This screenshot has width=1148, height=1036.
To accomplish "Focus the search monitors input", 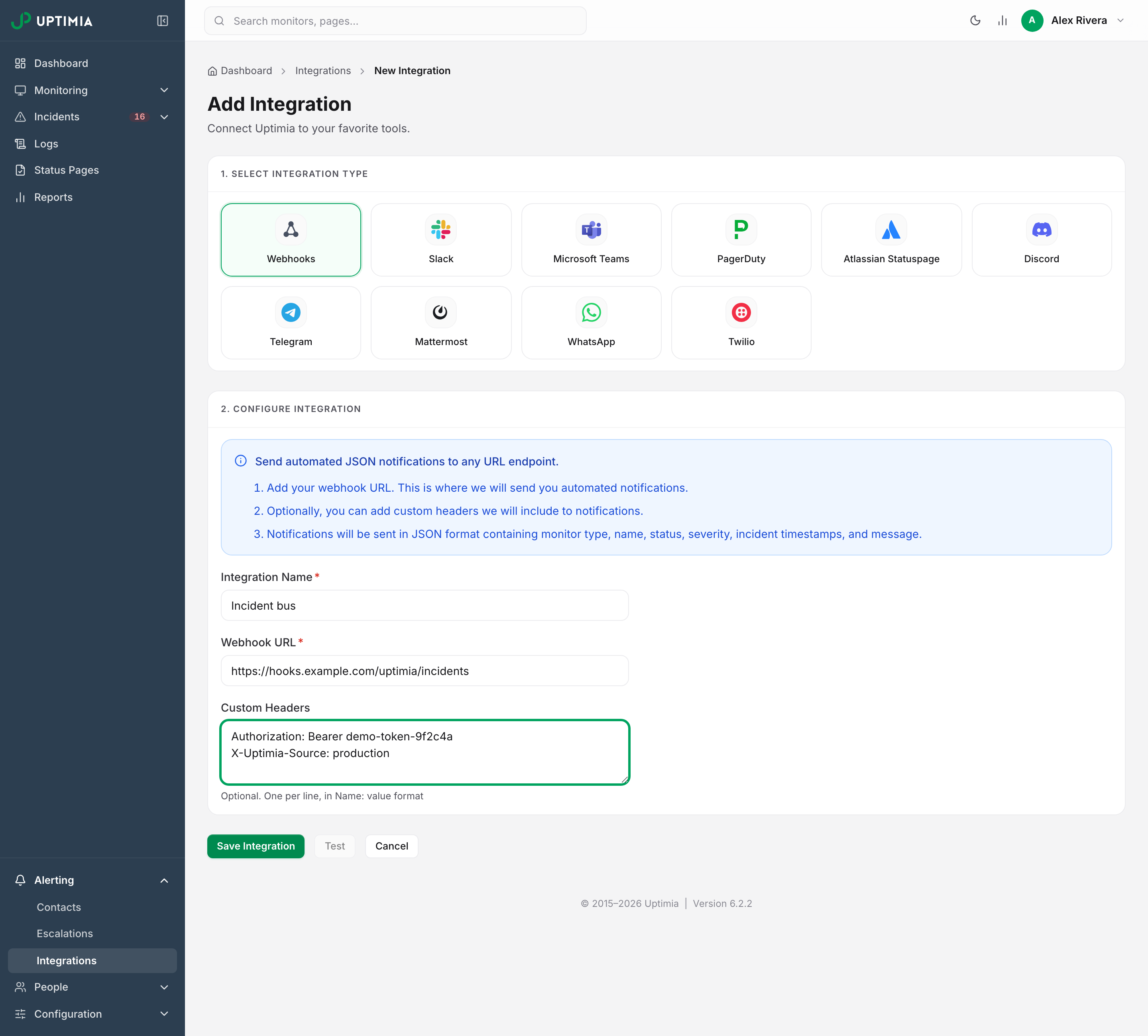I will click(x=395, y=21).
